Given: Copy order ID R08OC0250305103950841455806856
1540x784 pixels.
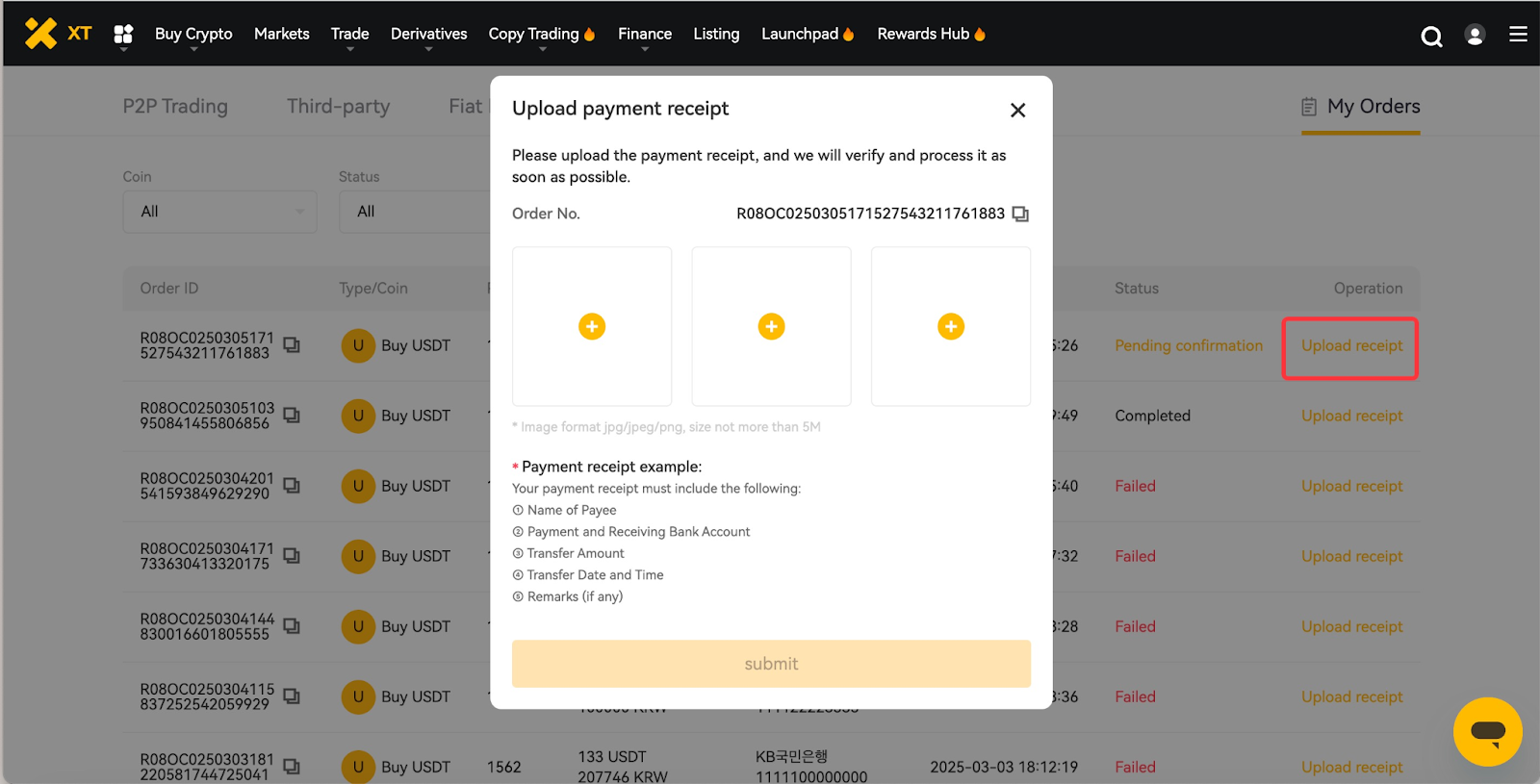Looking at the screenshot, I should (x=292, y=416).
